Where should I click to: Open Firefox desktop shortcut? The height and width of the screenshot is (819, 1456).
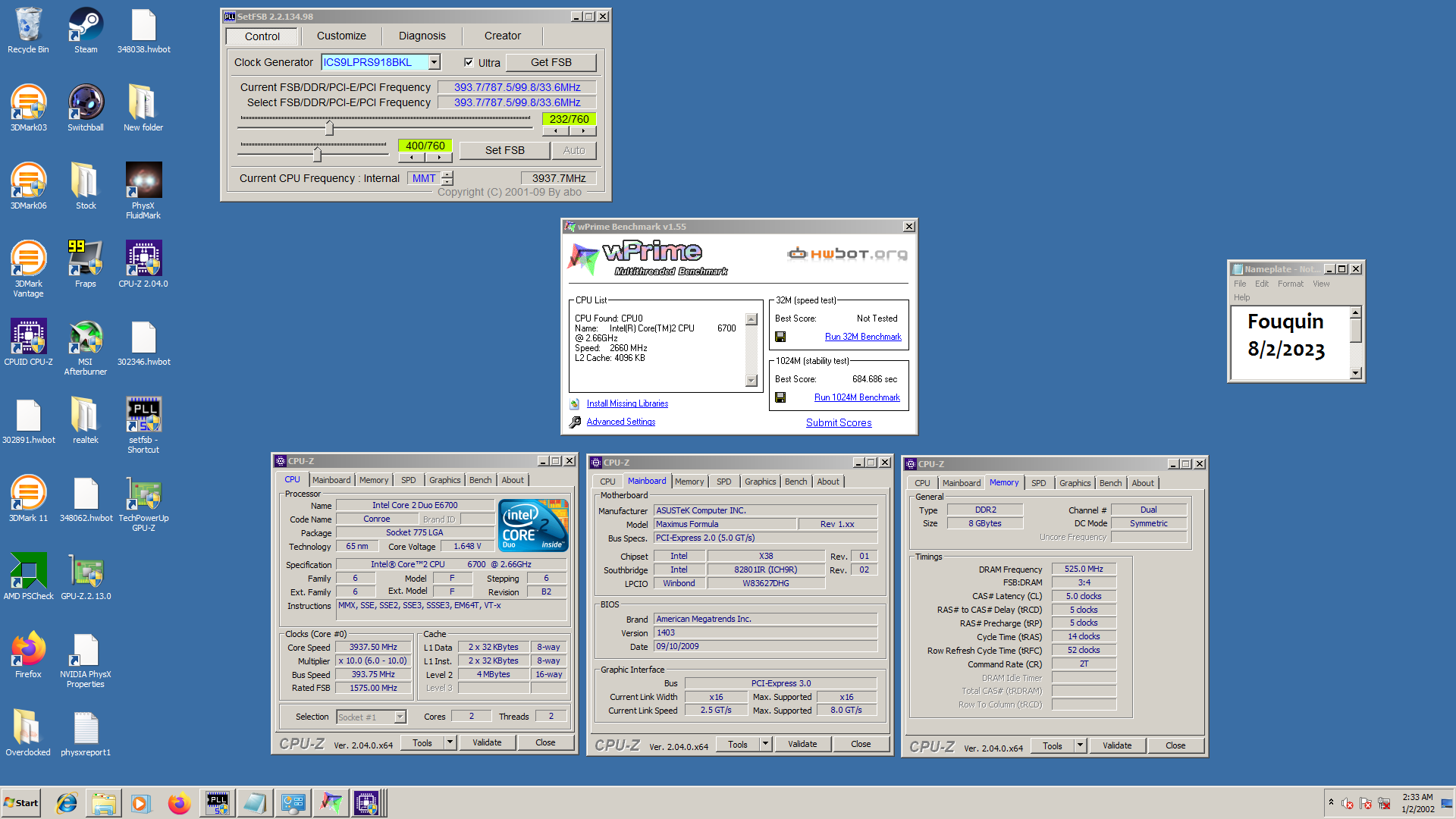(28, 655)
